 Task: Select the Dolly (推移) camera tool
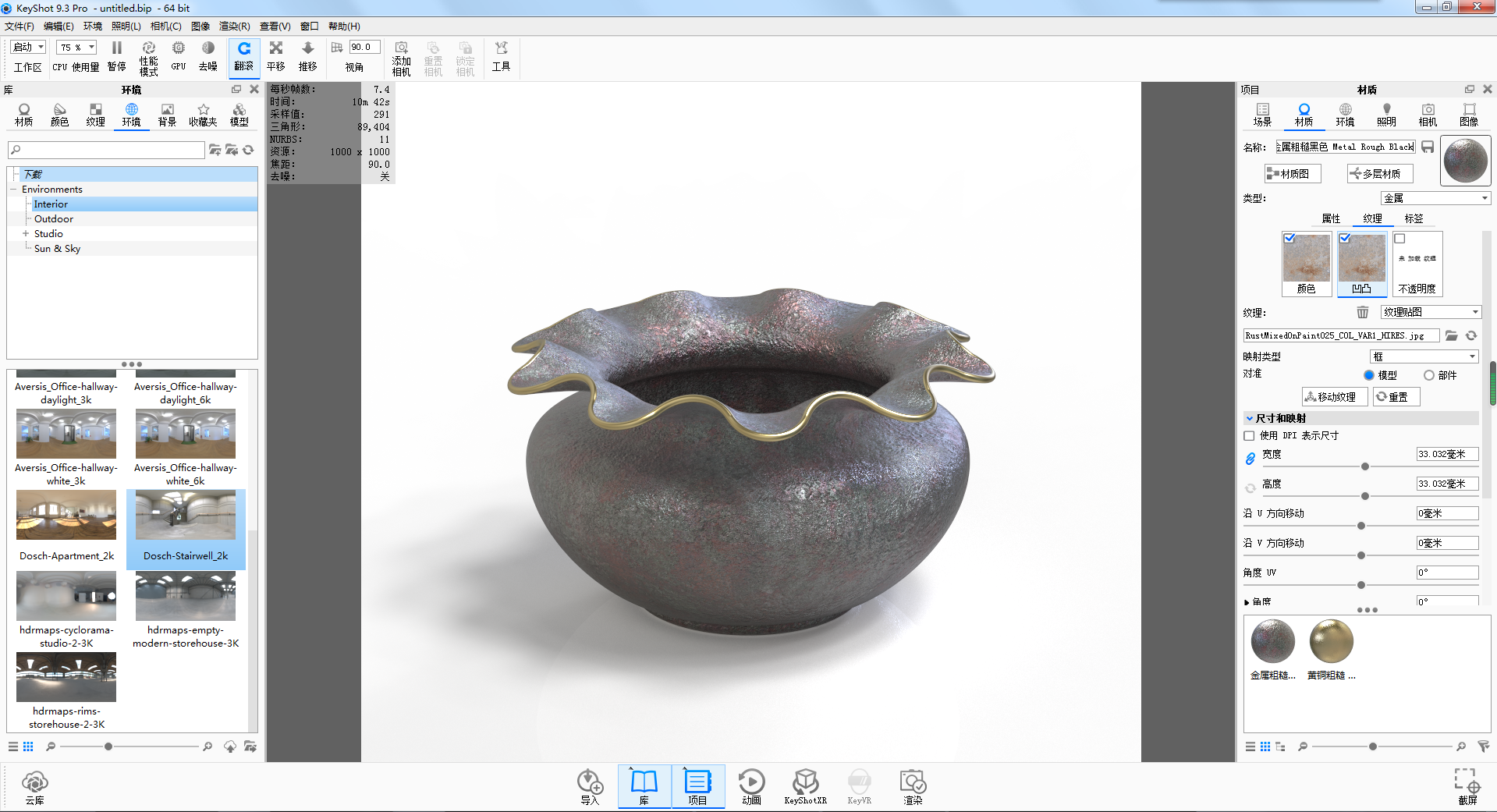pyautogui.click(x=308, y=57)
